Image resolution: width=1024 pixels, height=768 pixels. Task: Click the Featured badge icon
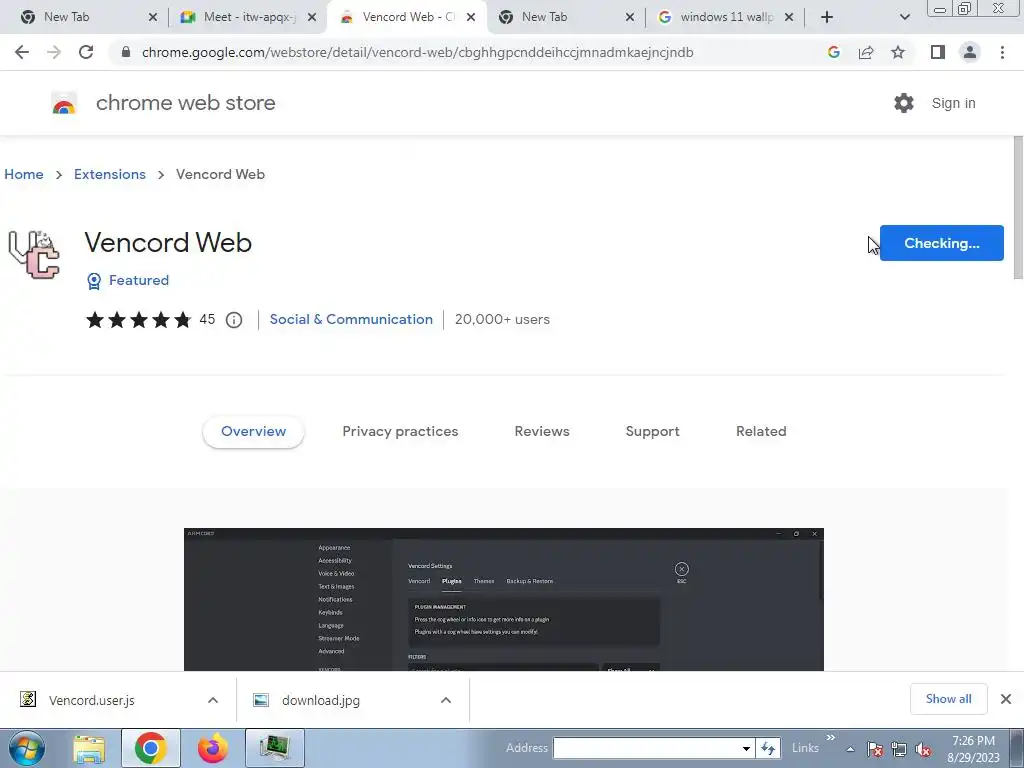(94, 281)
